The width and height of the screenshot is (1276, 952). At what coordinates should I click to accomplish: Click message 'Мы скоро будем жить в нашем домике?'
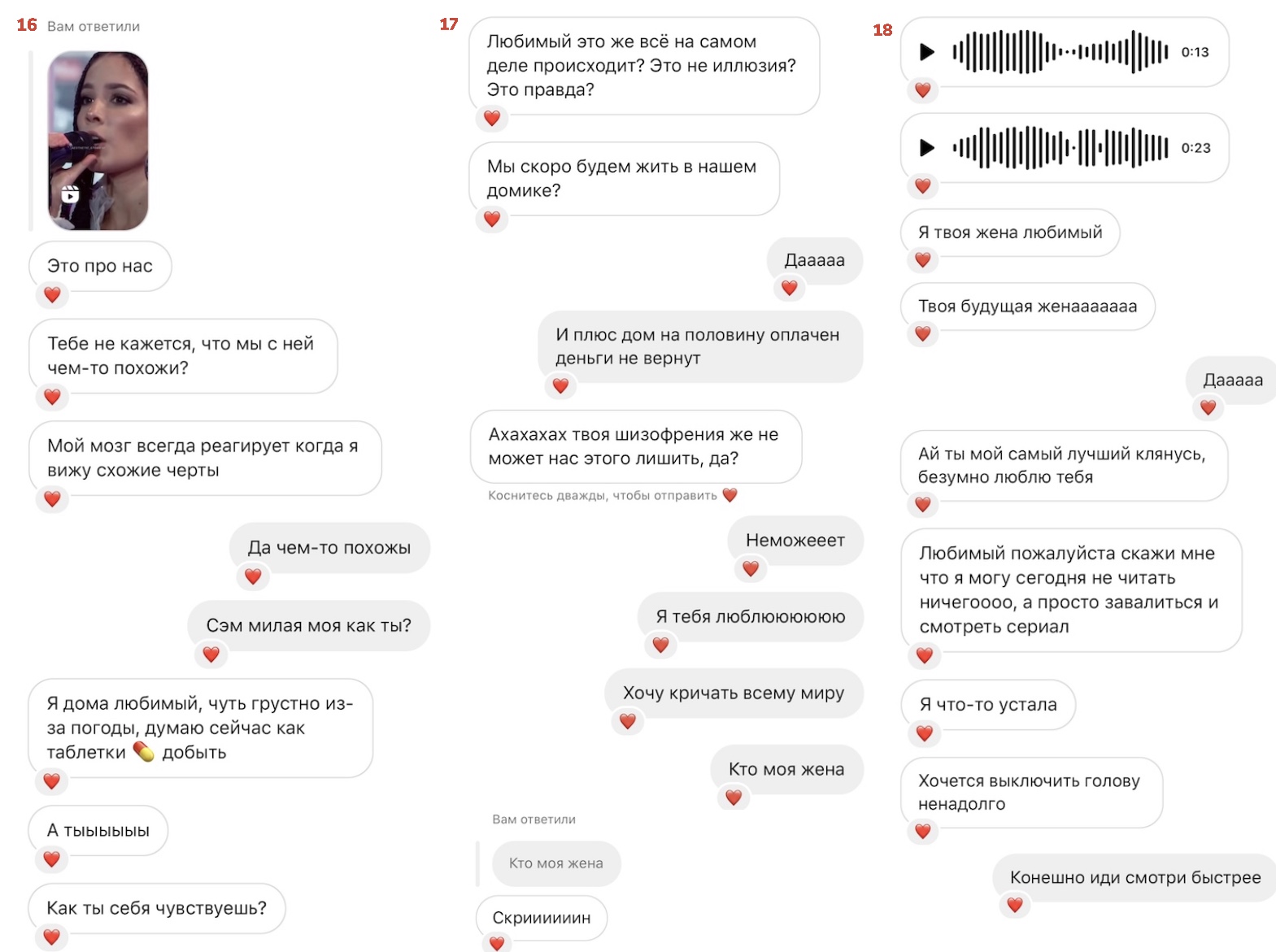click(624, 179)
